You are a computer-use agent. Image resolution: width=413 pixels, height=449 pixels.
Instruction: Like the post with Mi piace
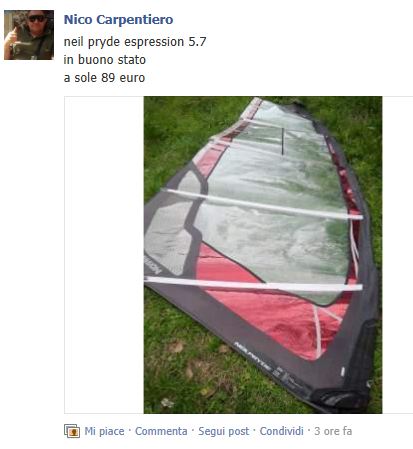(104, 431)
